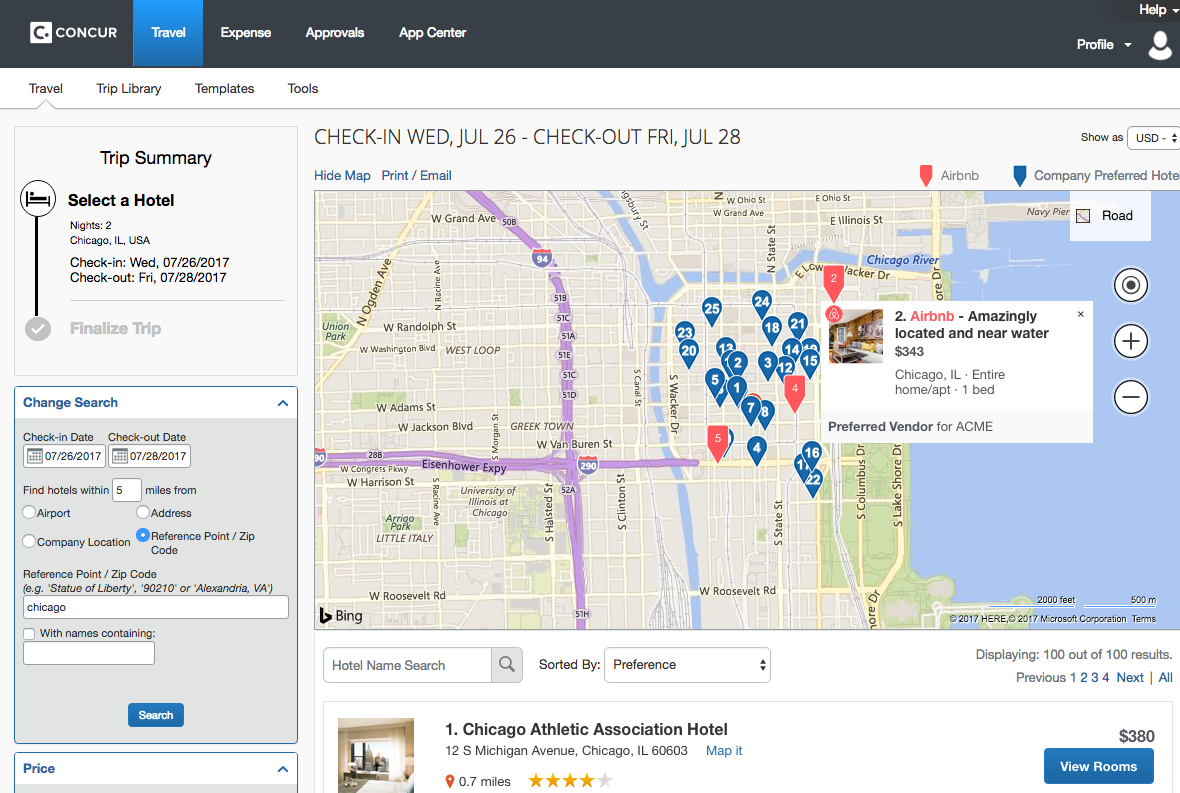Select blue hotel pin number 15
The image size is (1180, 793).
coord(810,363)
